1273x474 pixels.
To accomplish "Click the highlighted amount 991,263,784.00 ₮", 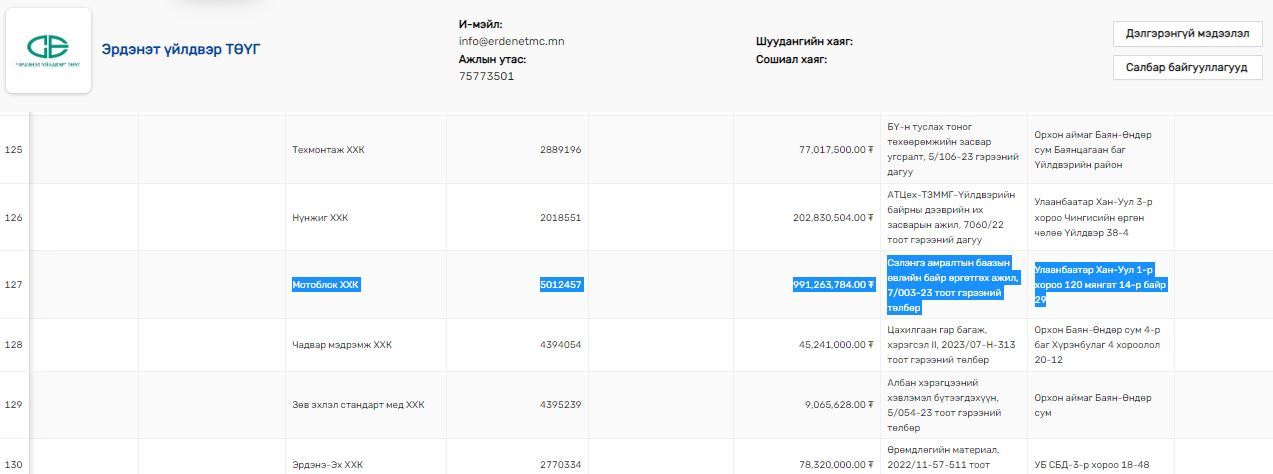I will click(833, 285).
